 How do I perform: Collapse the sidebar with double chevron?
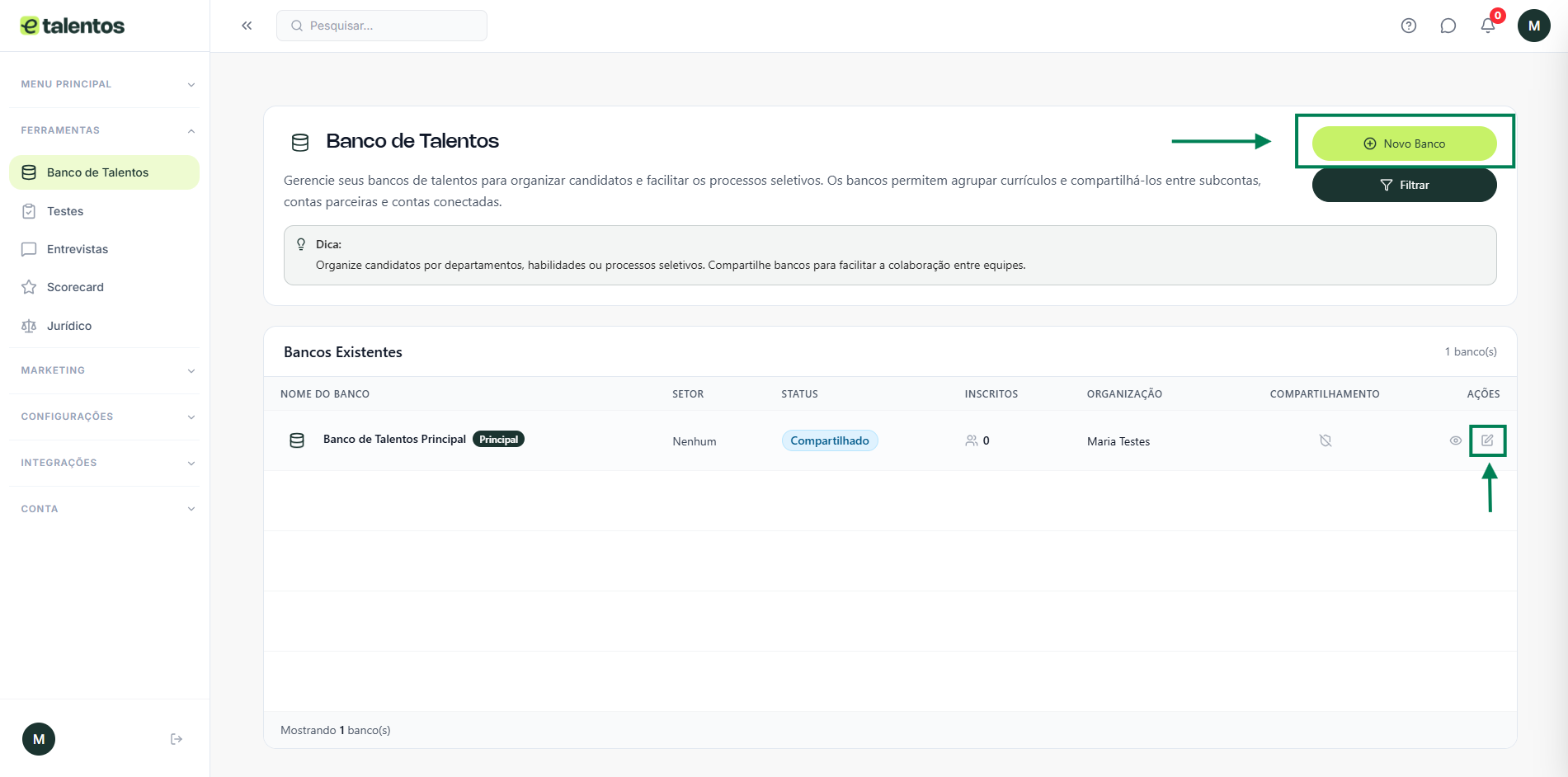[247, 26]
